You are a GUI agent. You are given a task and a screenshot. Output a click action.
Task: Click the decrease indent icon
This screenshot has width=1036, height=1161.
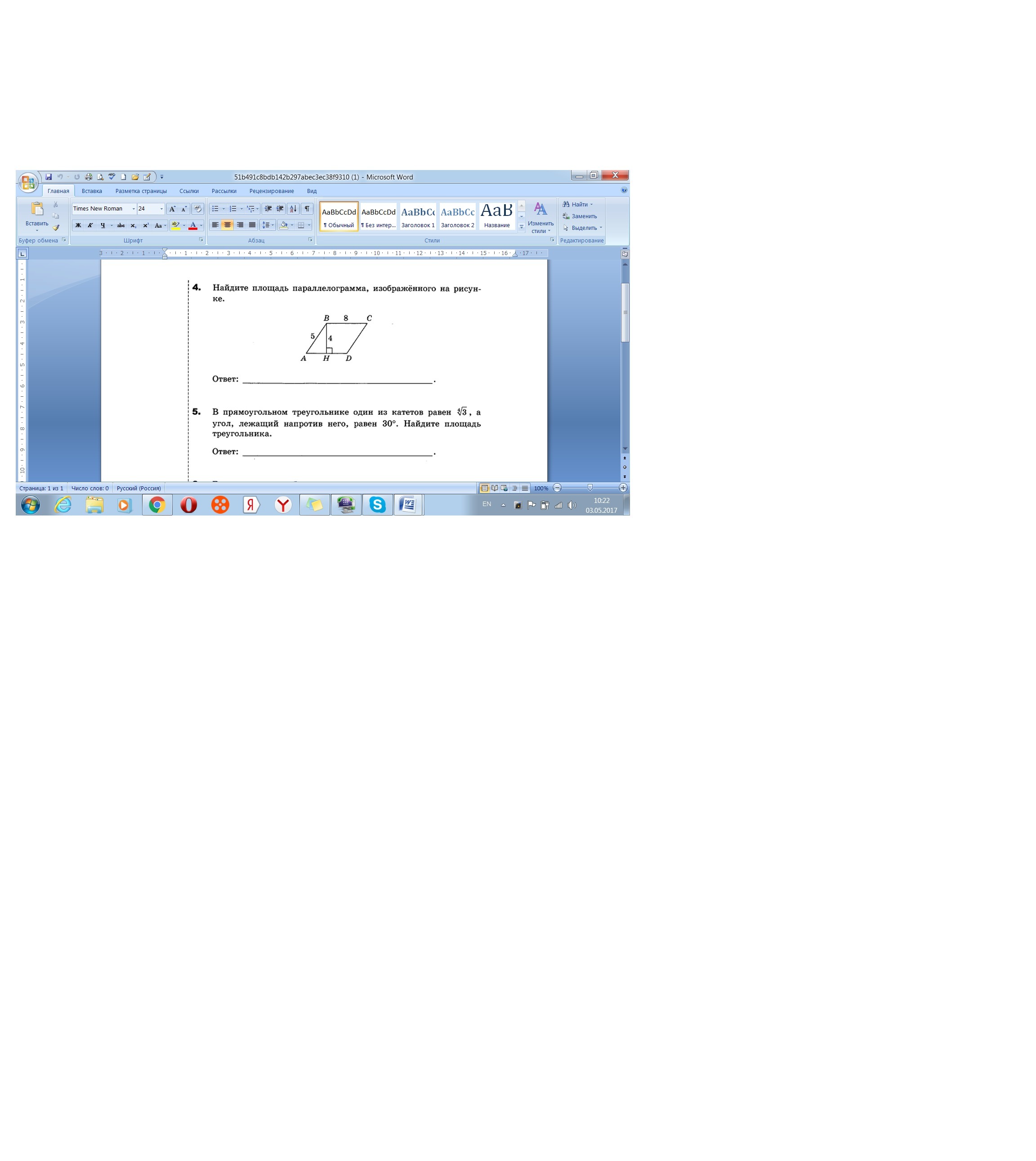coord(268,209)
